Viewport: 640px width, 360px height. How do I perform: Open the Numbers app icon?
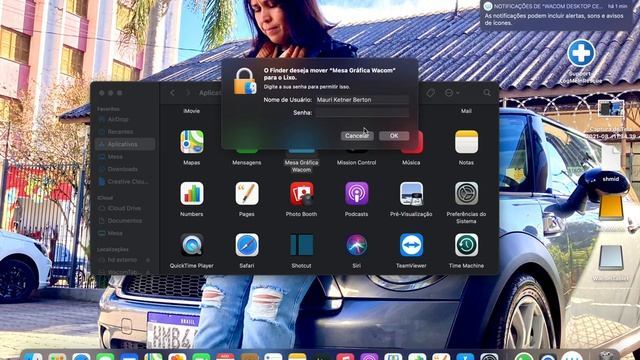(x=192, y=193)
